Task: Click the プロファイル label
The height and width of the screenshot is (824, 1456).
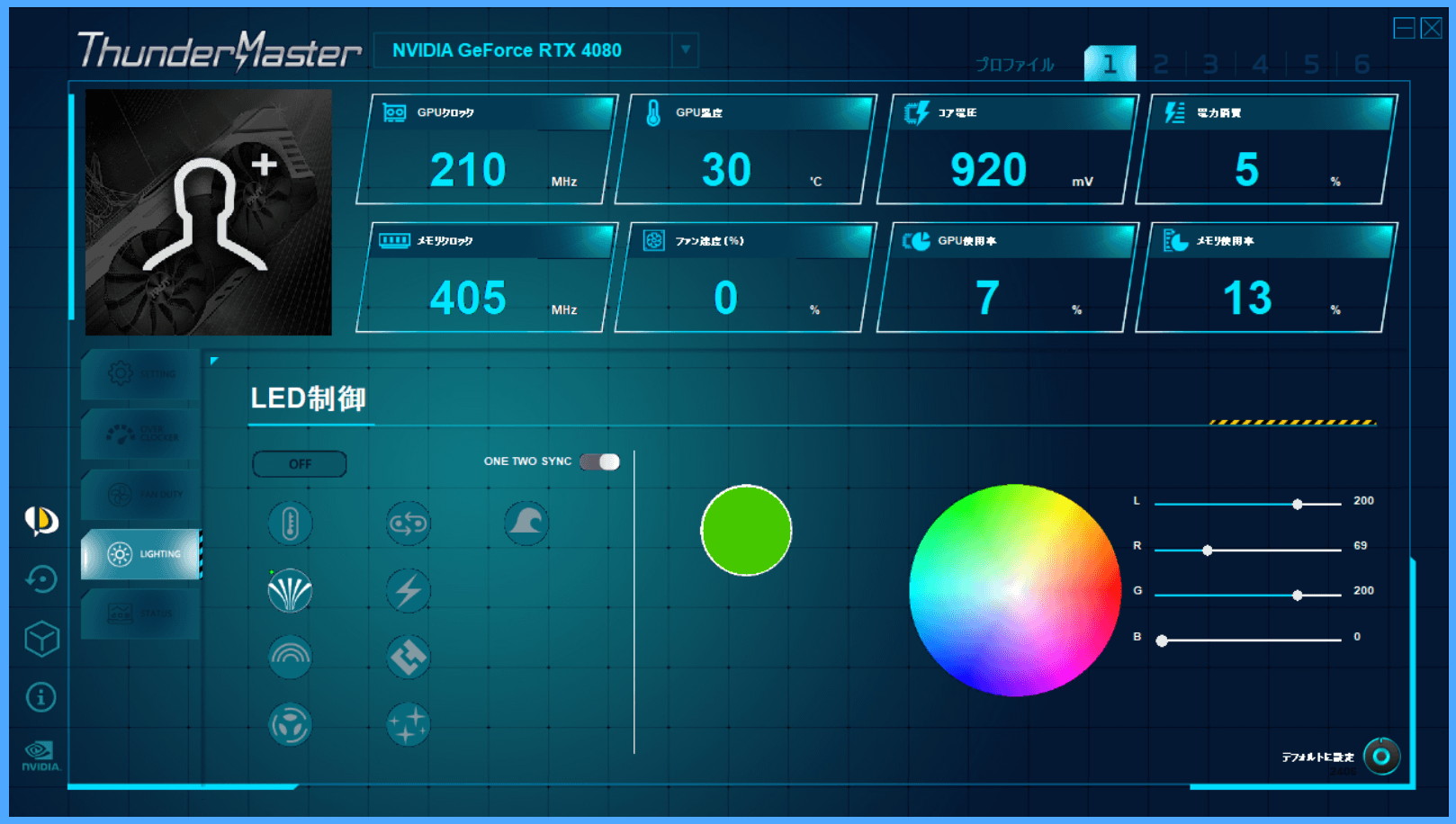Action: (1015, 65)
